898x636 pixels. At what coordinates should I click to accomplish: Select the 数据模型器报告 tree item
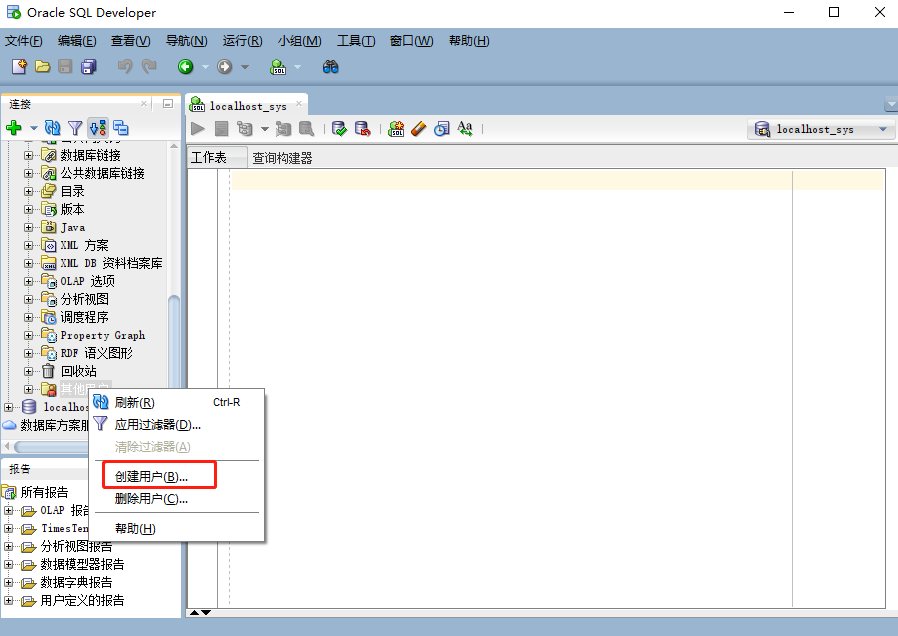(x=82, y=564)
